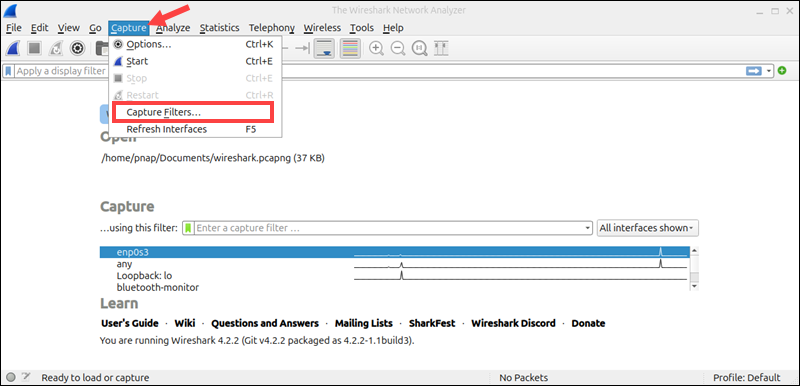Zoom out using the magnifier minus icon
This screenshot has height=386, width=800.
point(398,48)
